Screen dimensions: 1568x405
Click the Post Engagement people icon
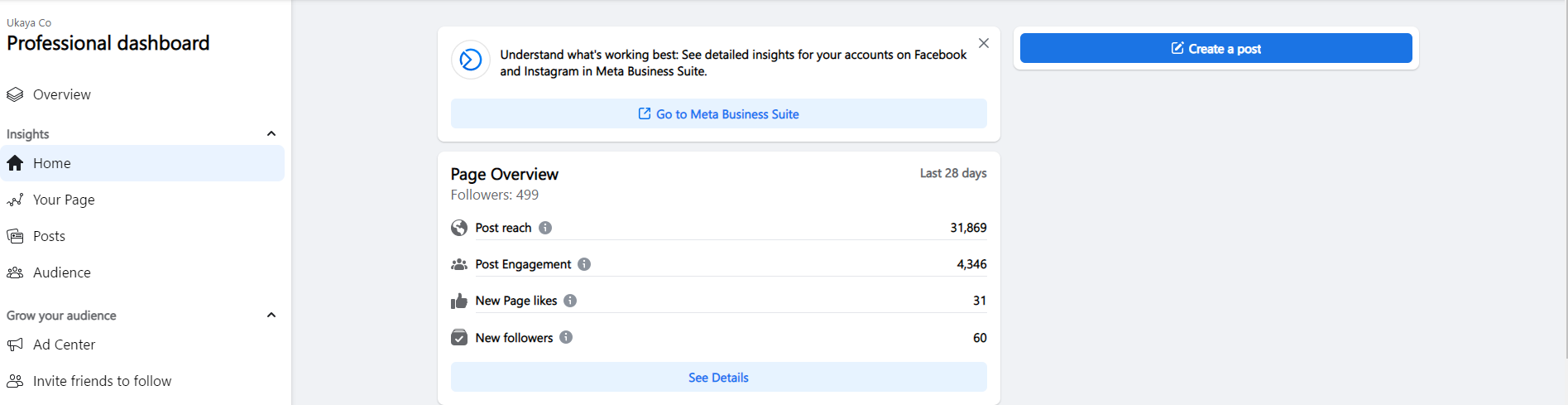[x=459, y=264]
